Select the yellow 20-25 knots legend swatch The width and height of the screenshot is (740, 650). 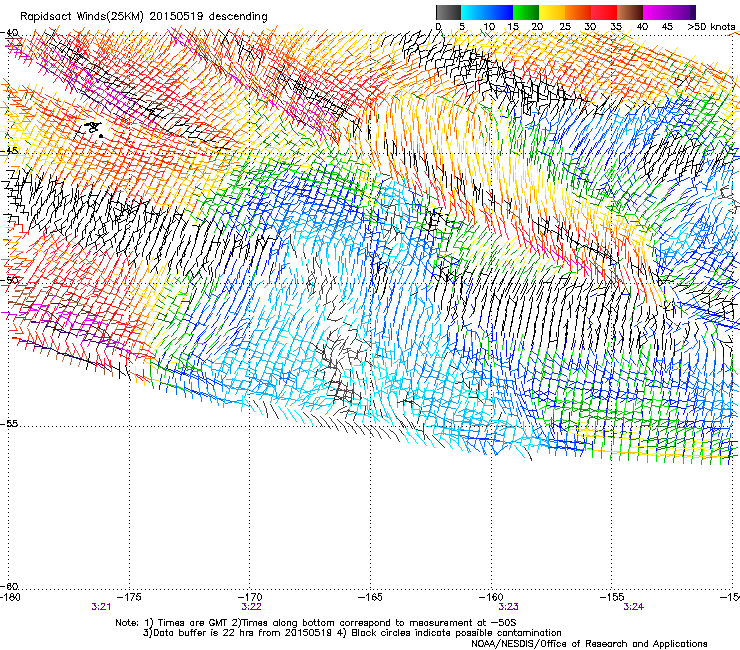552,12
